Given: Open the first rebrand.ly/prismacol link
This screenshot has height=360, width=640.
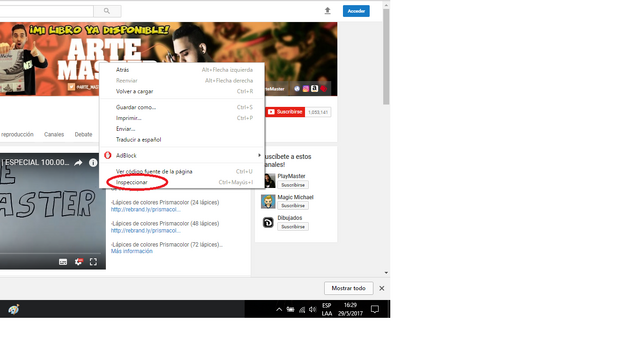Looking at the screenshot, I should coord(145,209).
